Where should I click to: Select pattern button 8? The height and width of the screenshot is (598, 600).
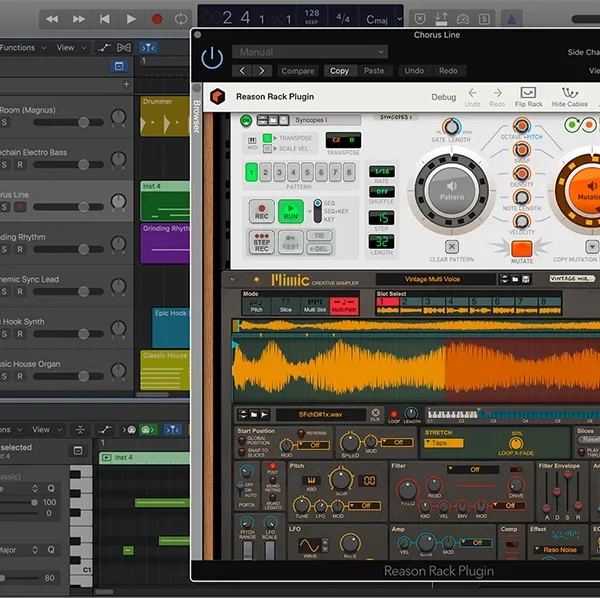pyautogui.click(x=349, y=172)
